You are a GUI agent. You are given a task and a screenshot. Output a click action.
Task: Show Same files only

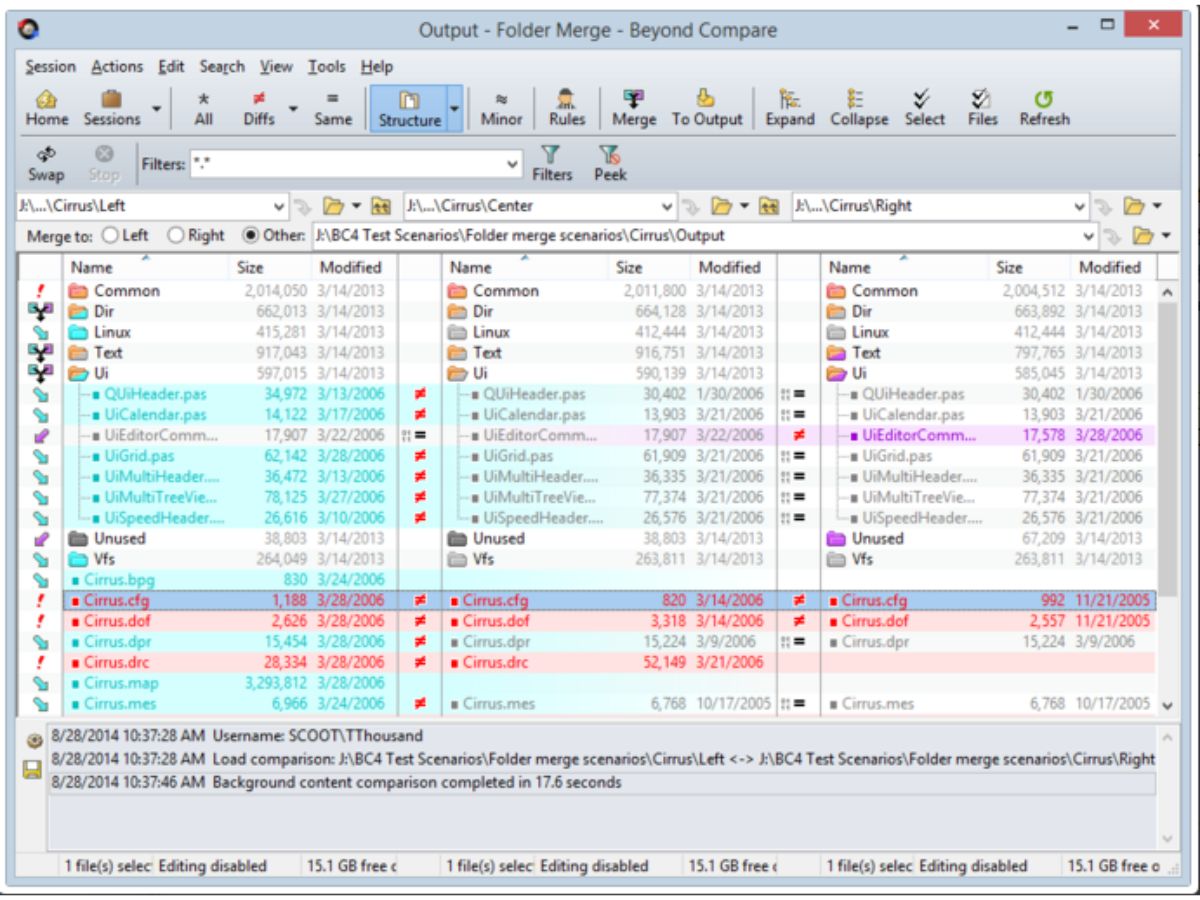pyautogui.click(x=333, y=108)
